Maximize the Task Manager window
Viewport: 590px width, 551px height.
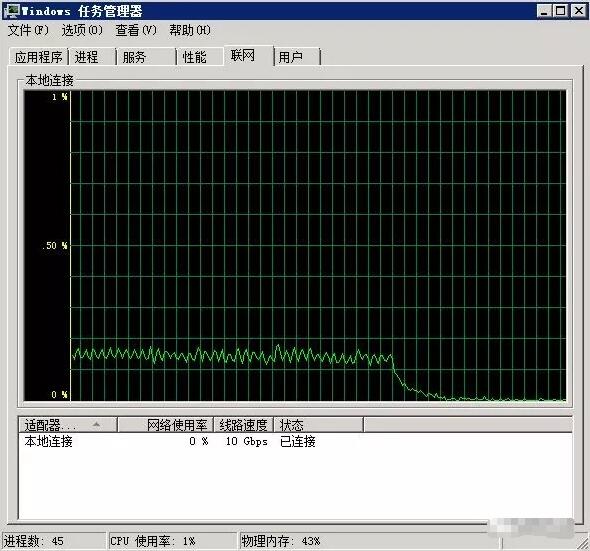(560, 11)
